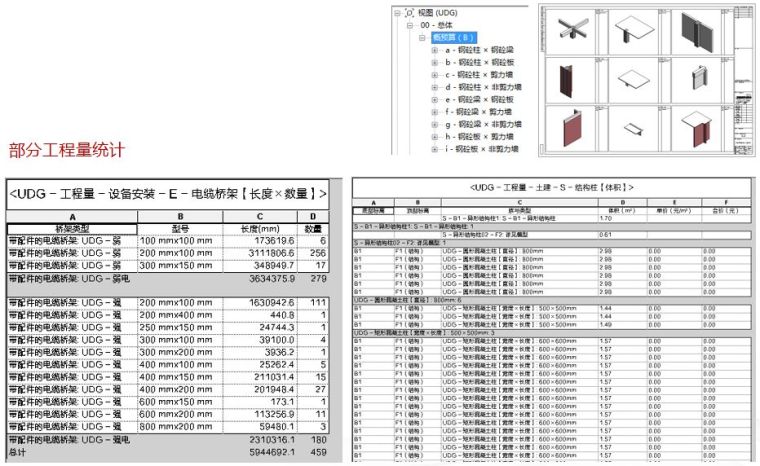Click the volume value 1.70 in column schedule
Screen dimensions: 760x466
click(x=605, y=218)
